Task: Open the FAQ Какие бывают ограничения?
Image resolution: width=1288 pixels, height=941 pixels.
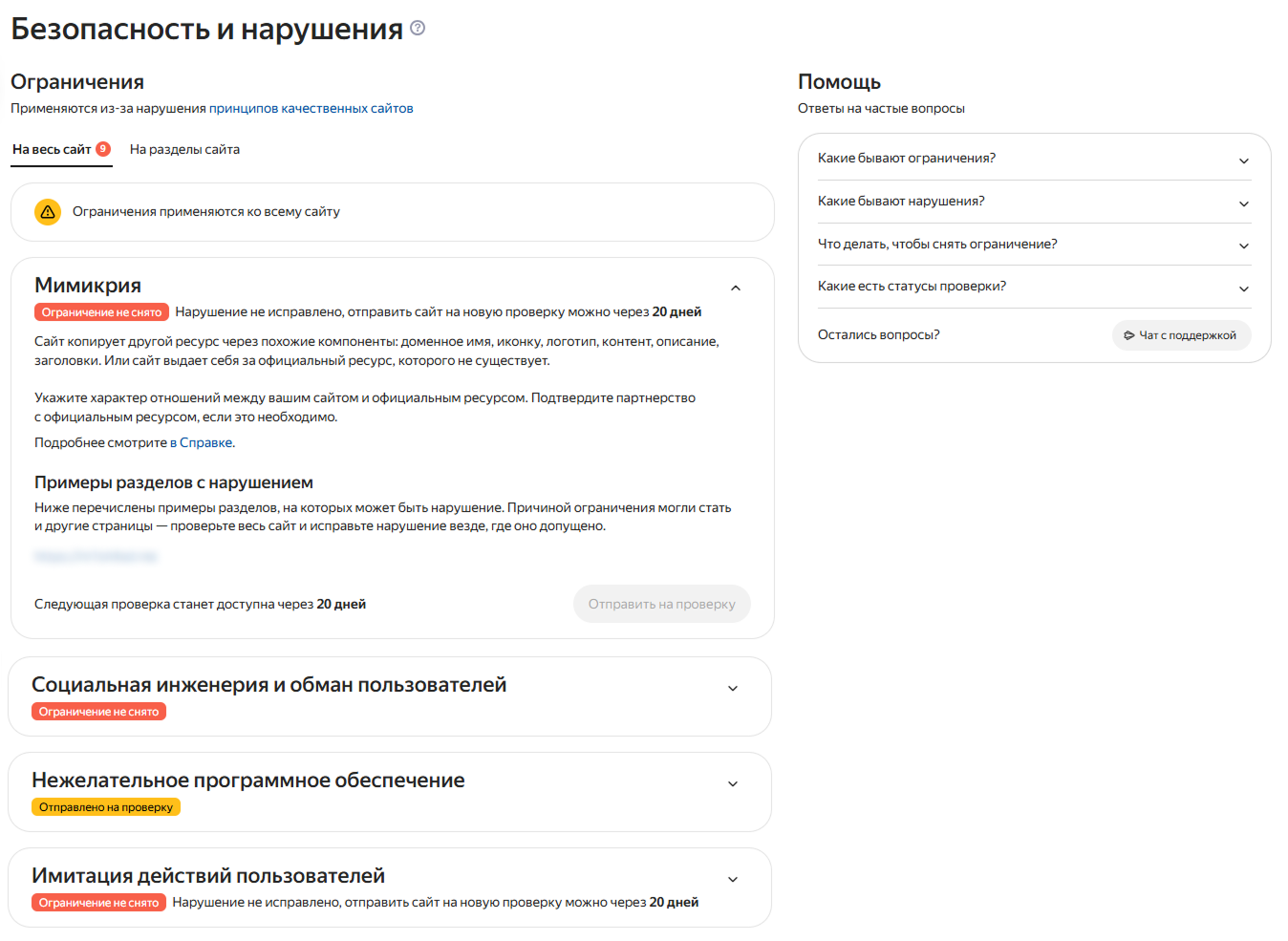Action: (x=1243, y=160)
